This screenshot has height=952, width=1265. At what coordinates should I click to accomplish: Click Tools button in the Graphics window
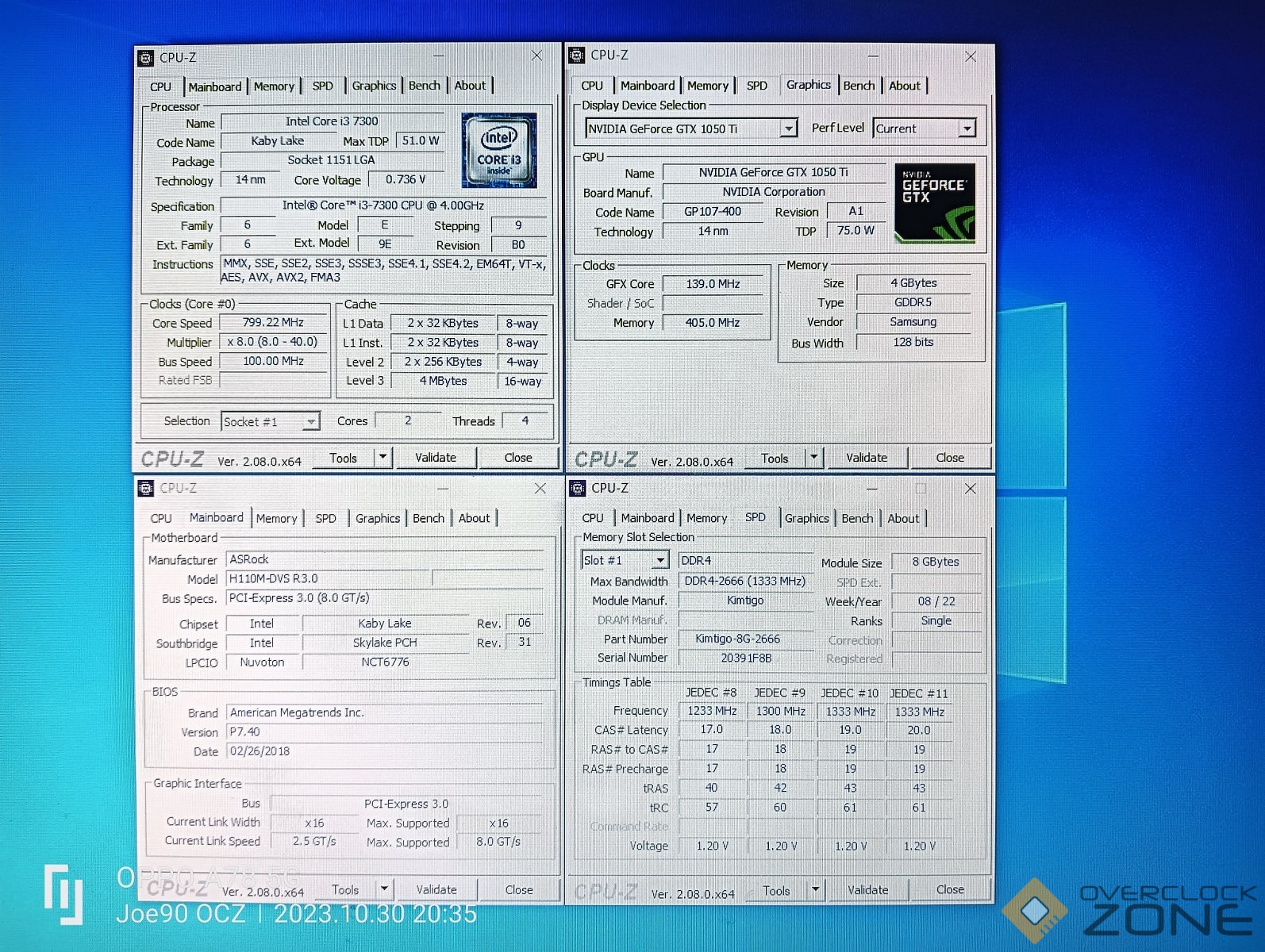click(775, 458)
